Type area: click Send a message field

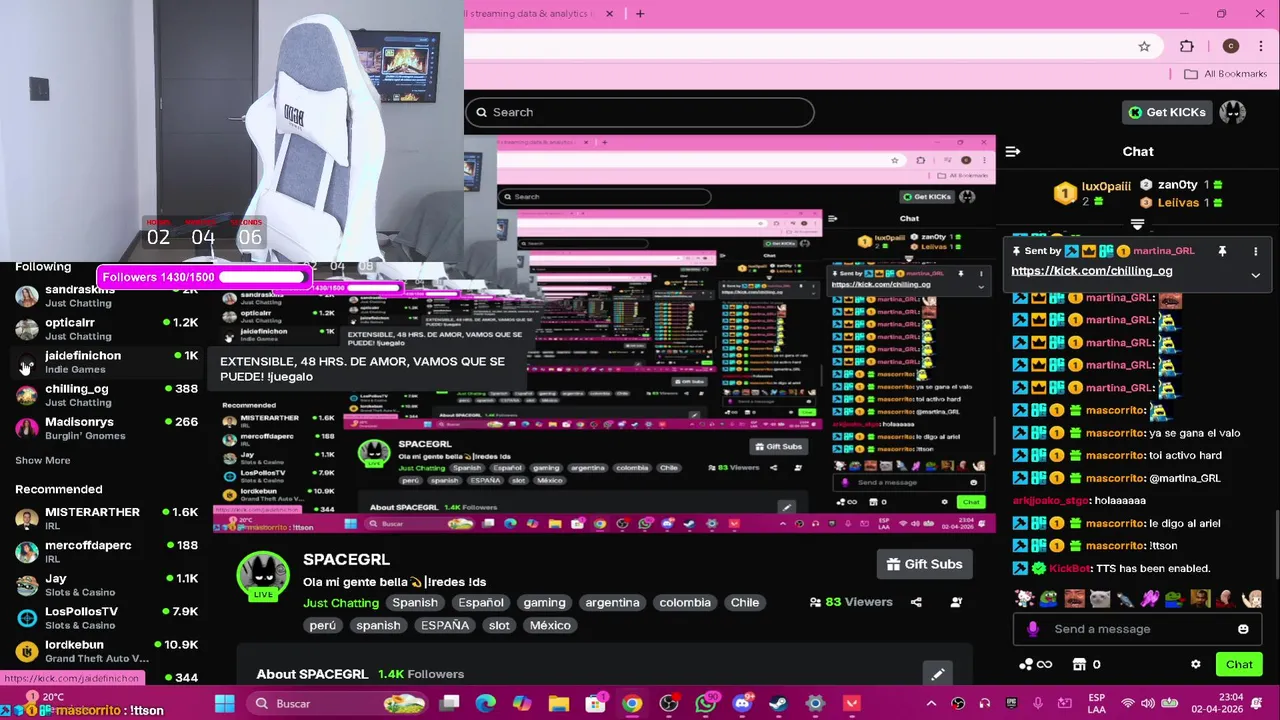pyautogui.click(x=1138, y=629)
